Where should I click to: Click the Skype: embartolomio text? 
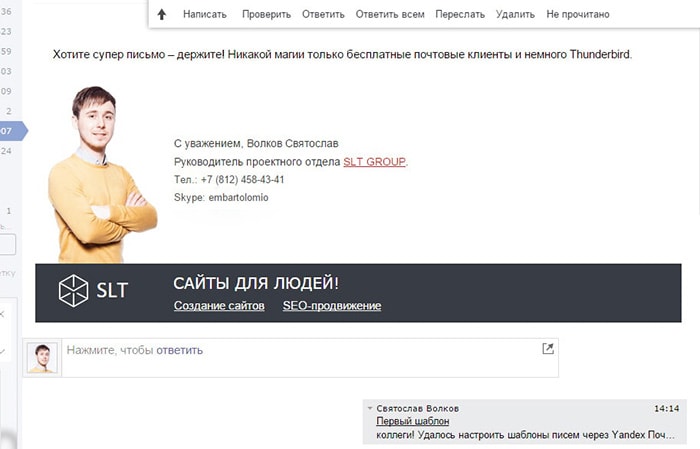point(221,197)
